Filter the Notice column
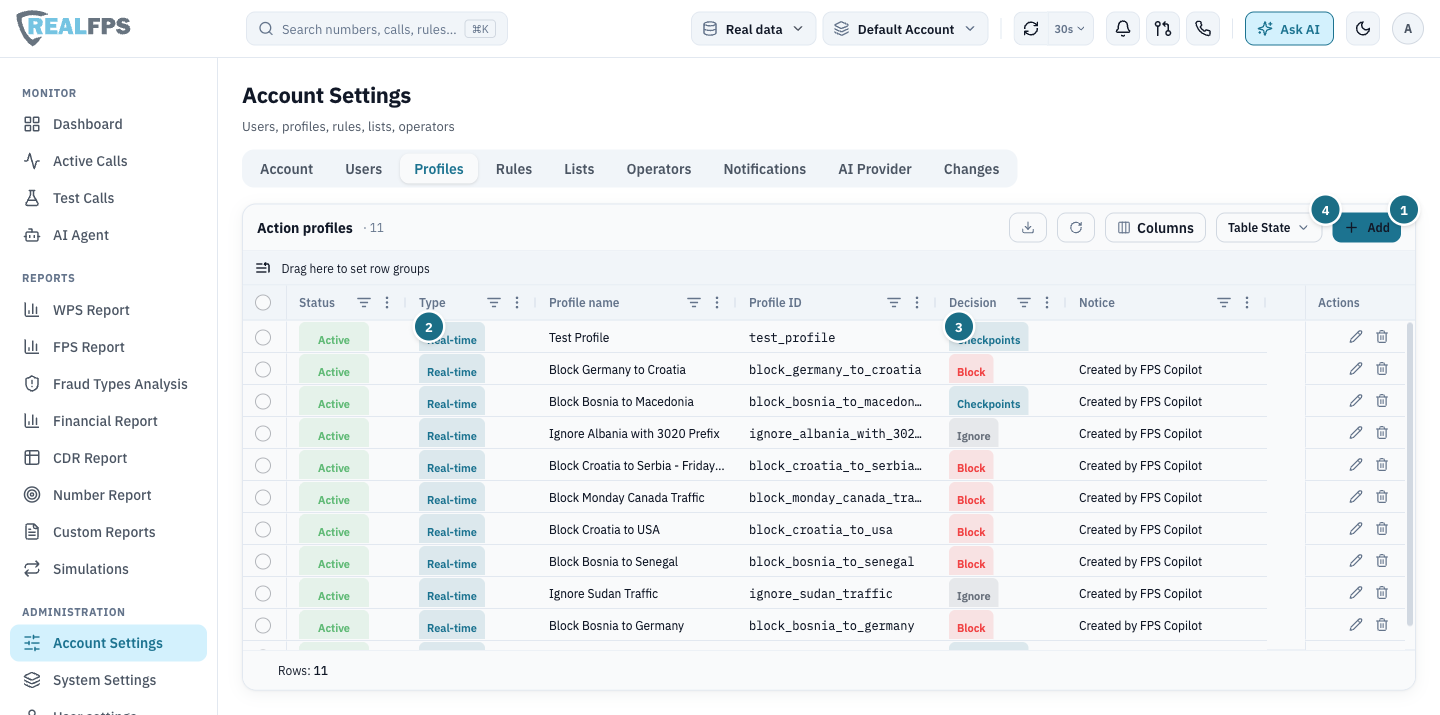The width and height of the screenshot is (1440, 715). 1224,303
